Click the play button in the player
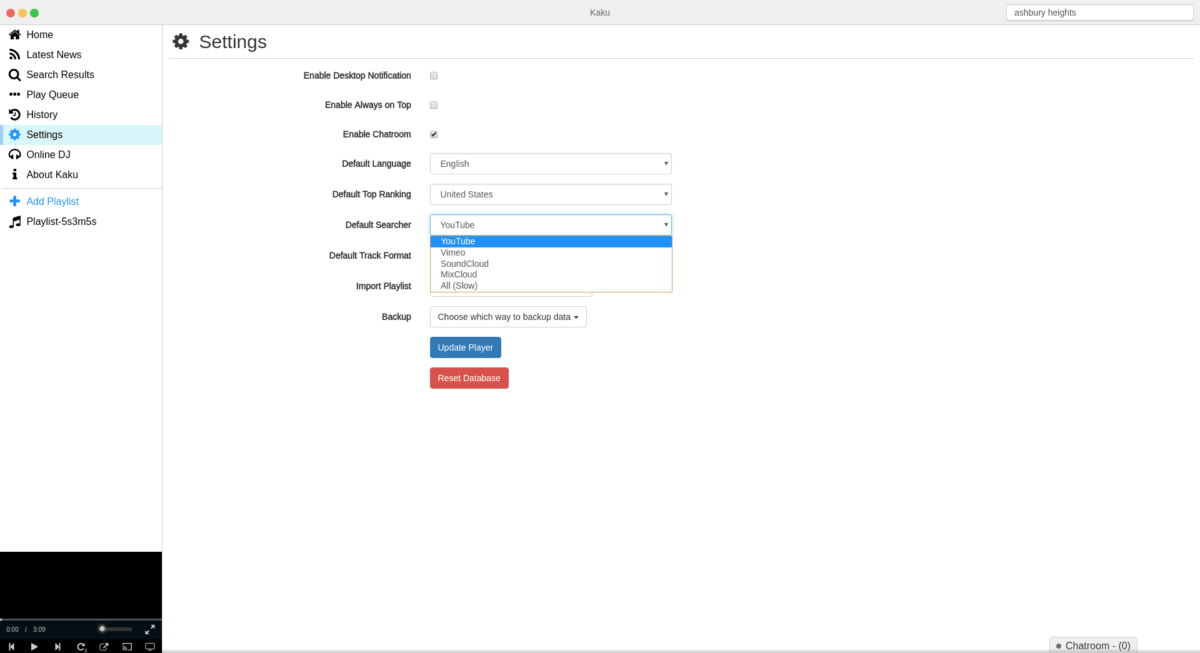 pos(34,647)
